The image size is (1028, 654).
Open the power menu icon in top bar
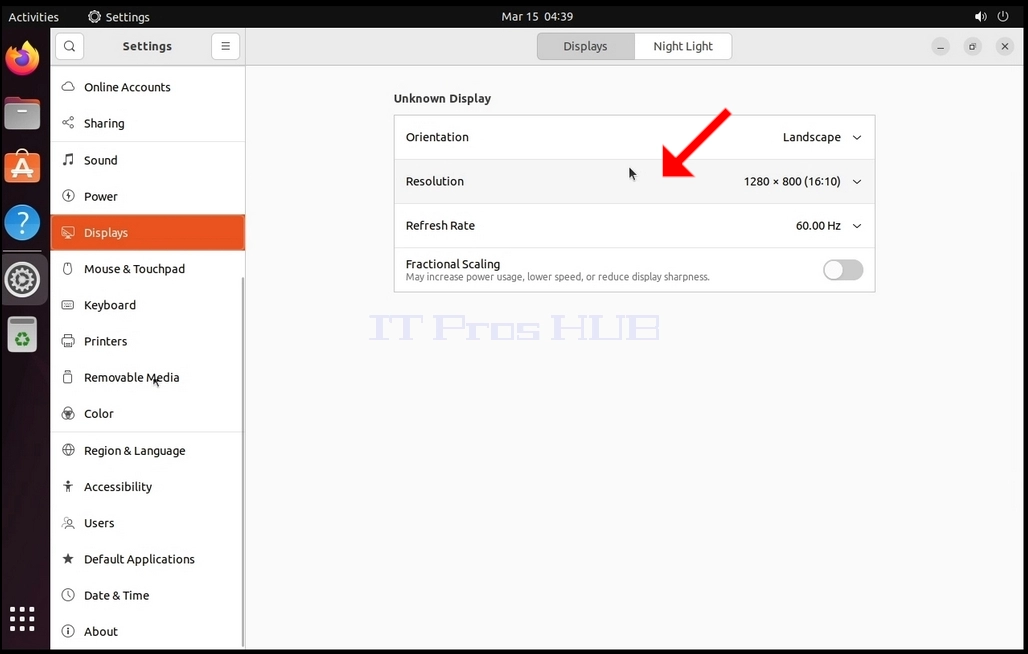click(x=1003, y=16)
